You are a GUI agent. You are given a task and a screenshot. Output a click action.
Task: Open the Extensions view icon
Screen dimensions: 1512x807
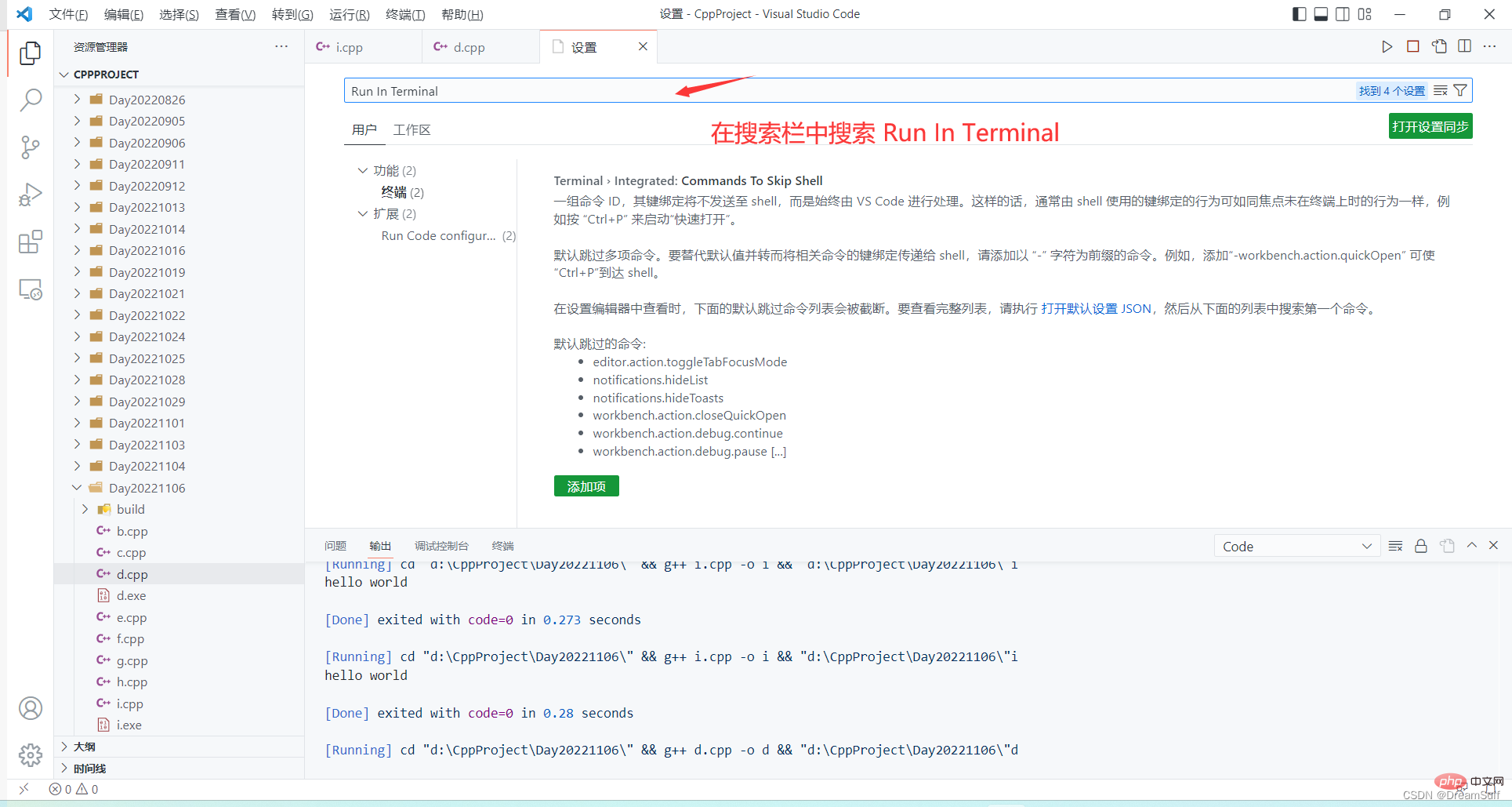[x=30, y=242]
